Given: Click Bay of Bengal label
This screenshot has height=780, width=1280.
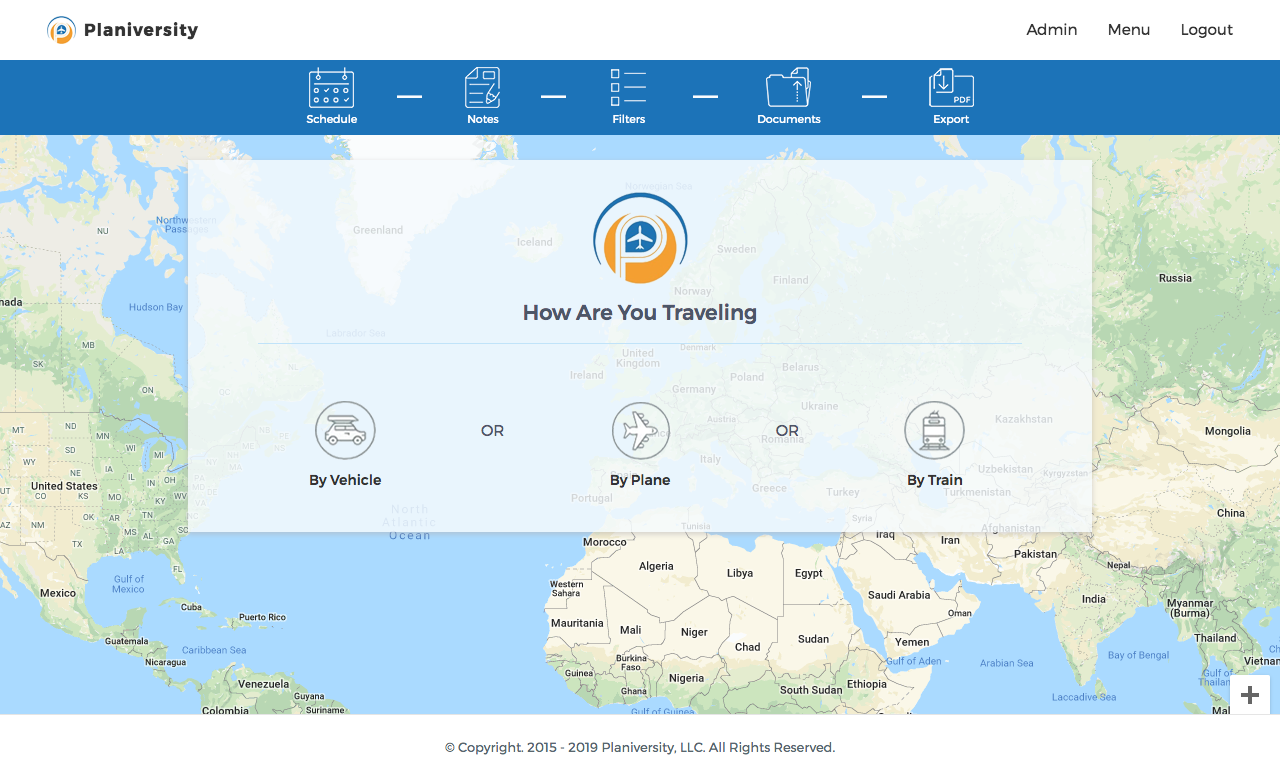Looking at the screenshot, I should [x=1138, y=655].
